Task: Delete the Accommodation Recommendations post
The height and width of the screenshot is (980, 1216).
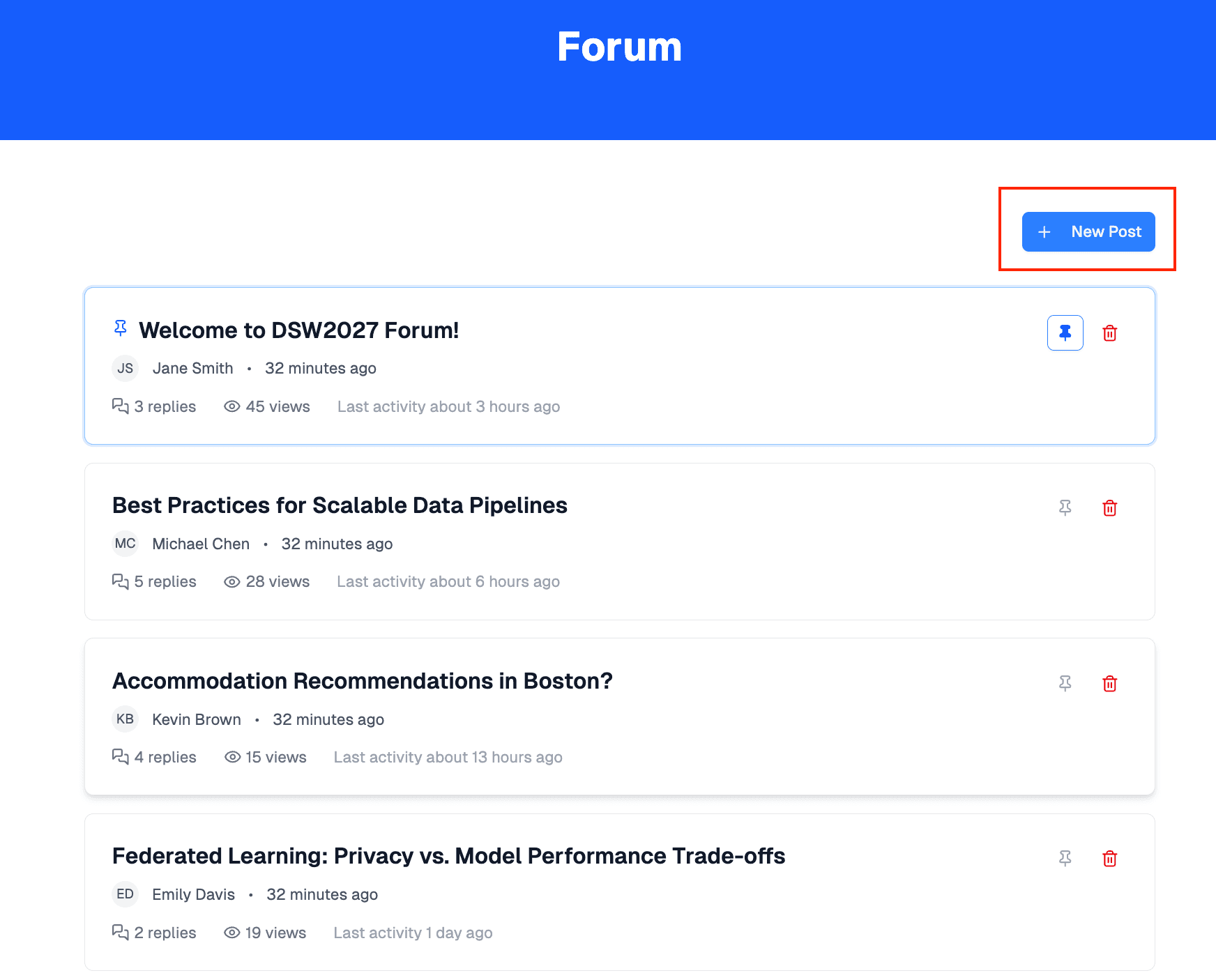Action: [x=1110, y=684]
